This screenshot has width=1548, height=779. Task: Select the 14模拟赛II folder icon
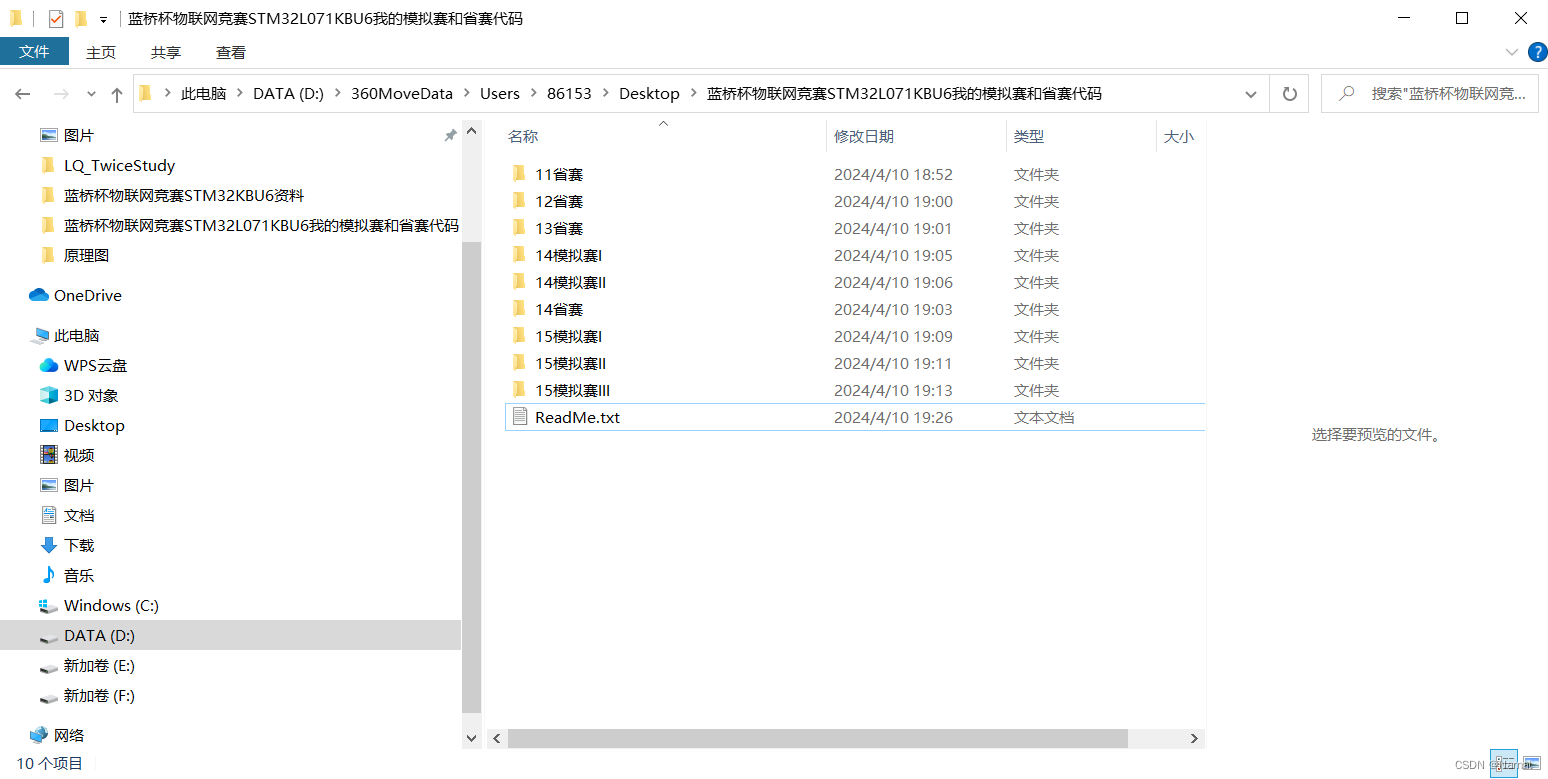[519, 282]
